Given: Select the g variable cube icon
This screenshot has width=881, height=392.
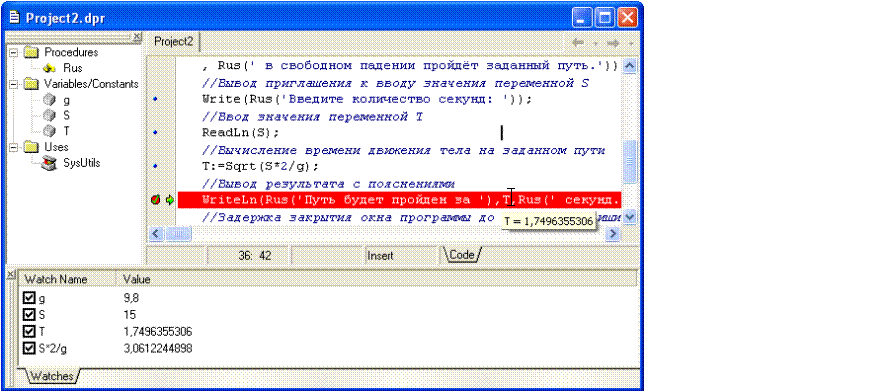Looking at the screenshot, I should point(49,99).
